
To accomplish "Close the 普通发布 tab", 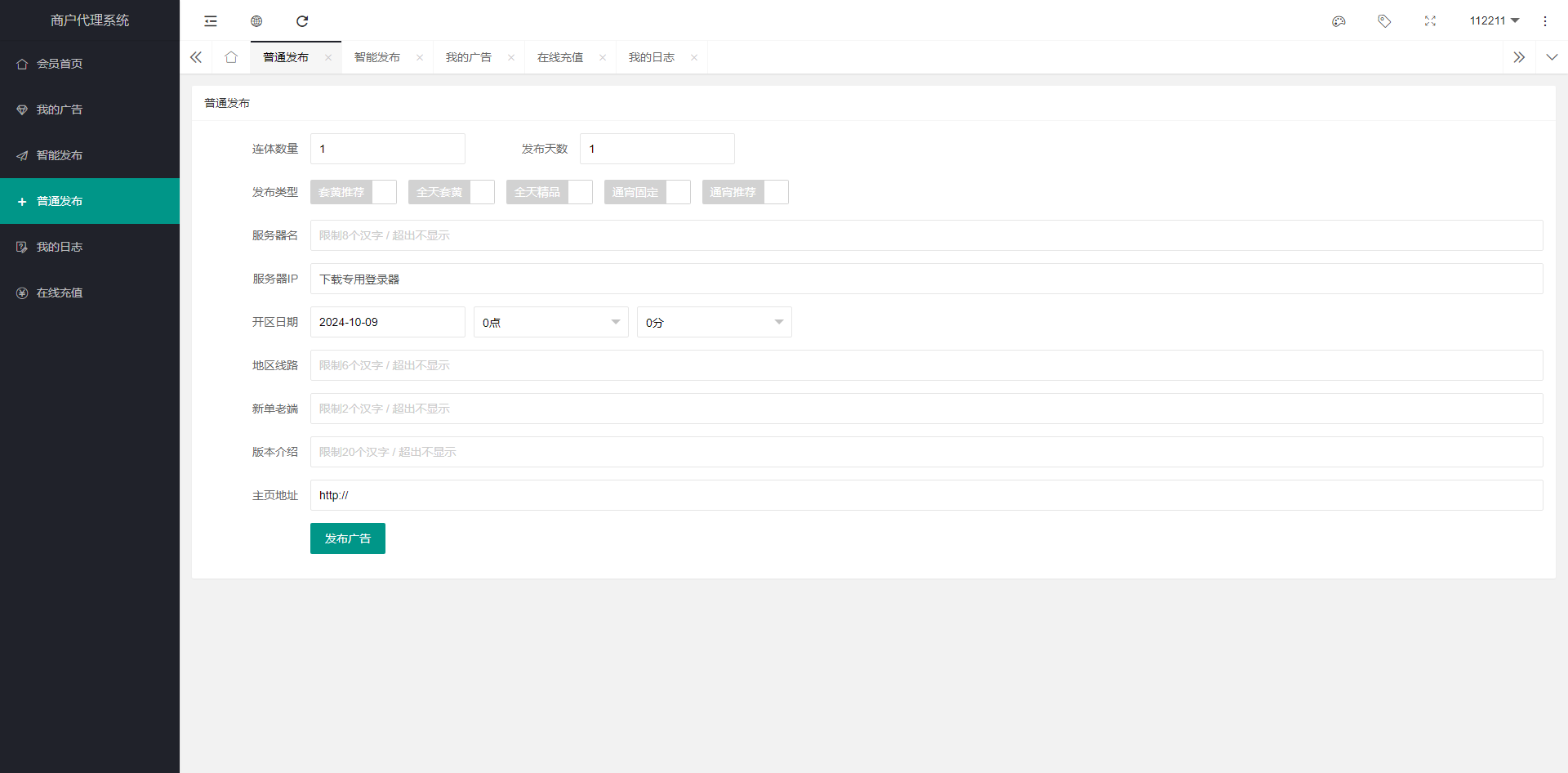I will point(328,57).
